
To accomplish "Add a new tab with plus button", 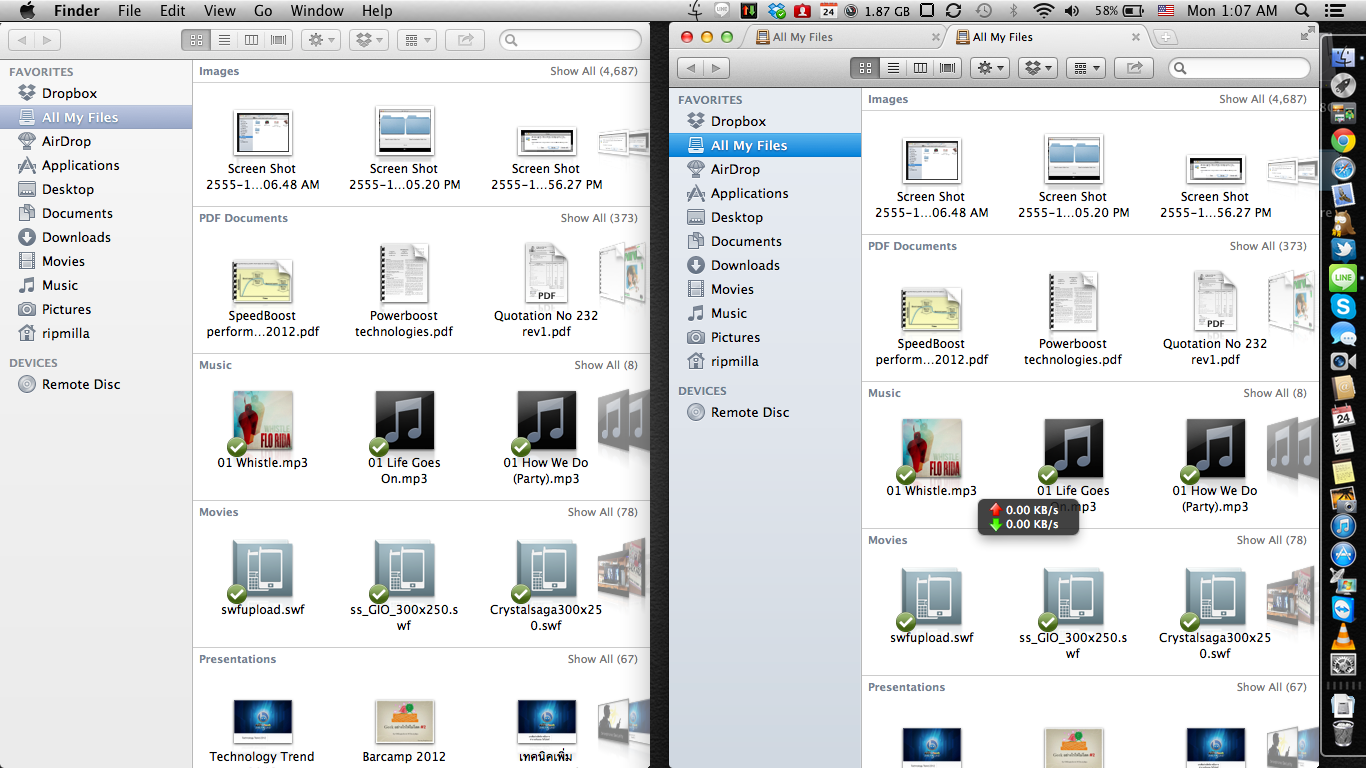I will (x=1166, y=37).
